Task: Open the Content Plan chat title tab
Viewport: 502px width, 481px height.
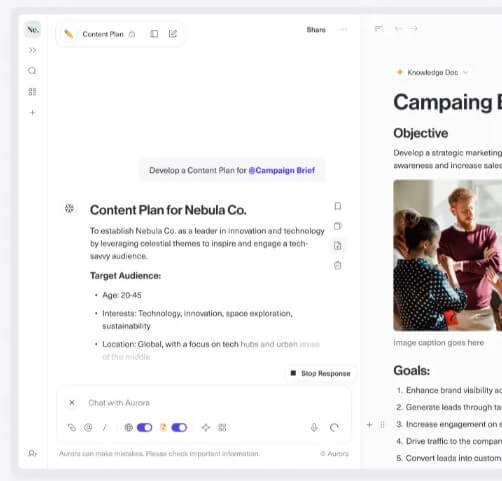Action: (x=103, y=34)
